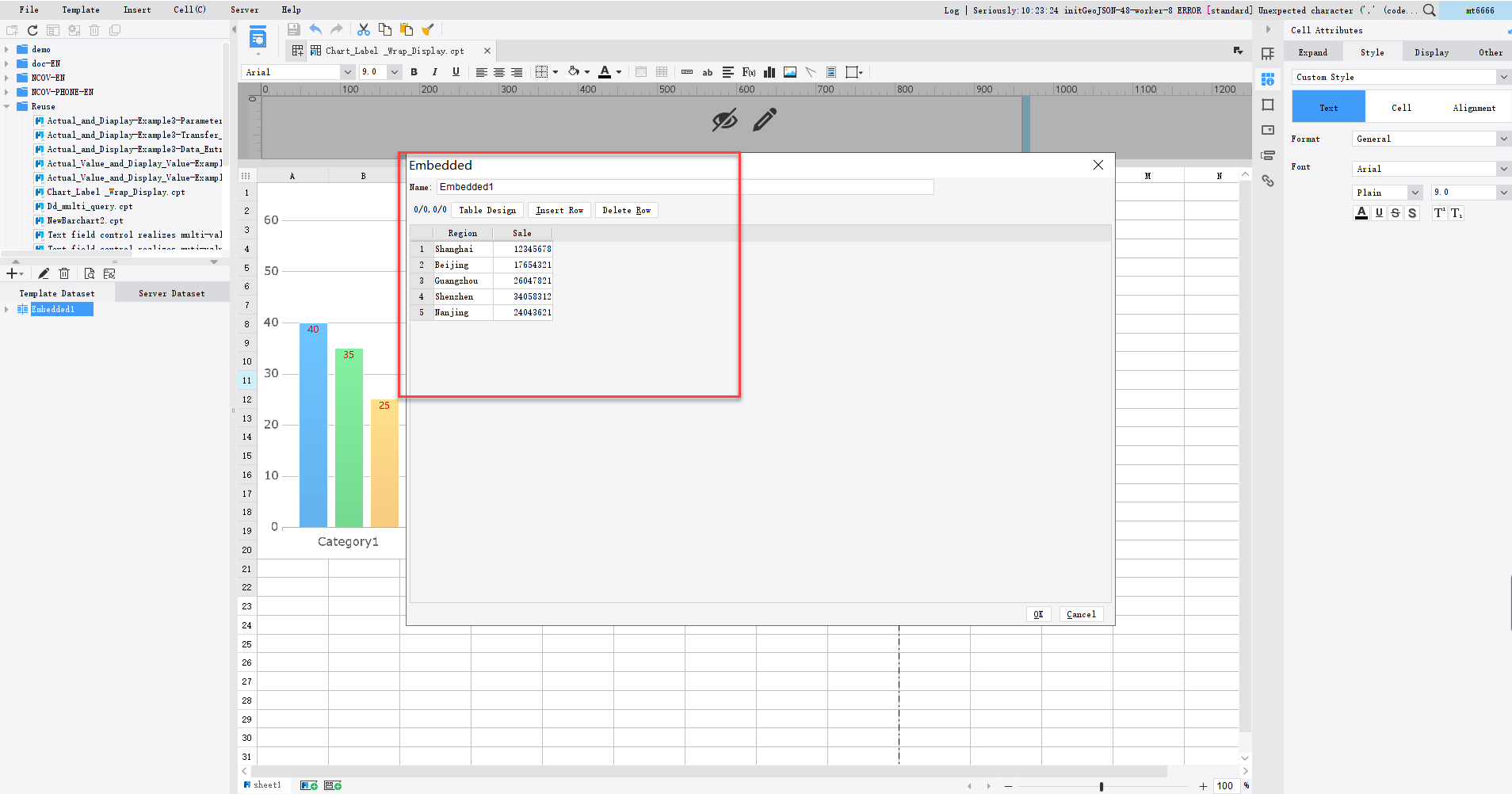Open the Template menu
The height and width of the screenshot is (794, 1512).
pyautogui.click(x=81, y=10)
